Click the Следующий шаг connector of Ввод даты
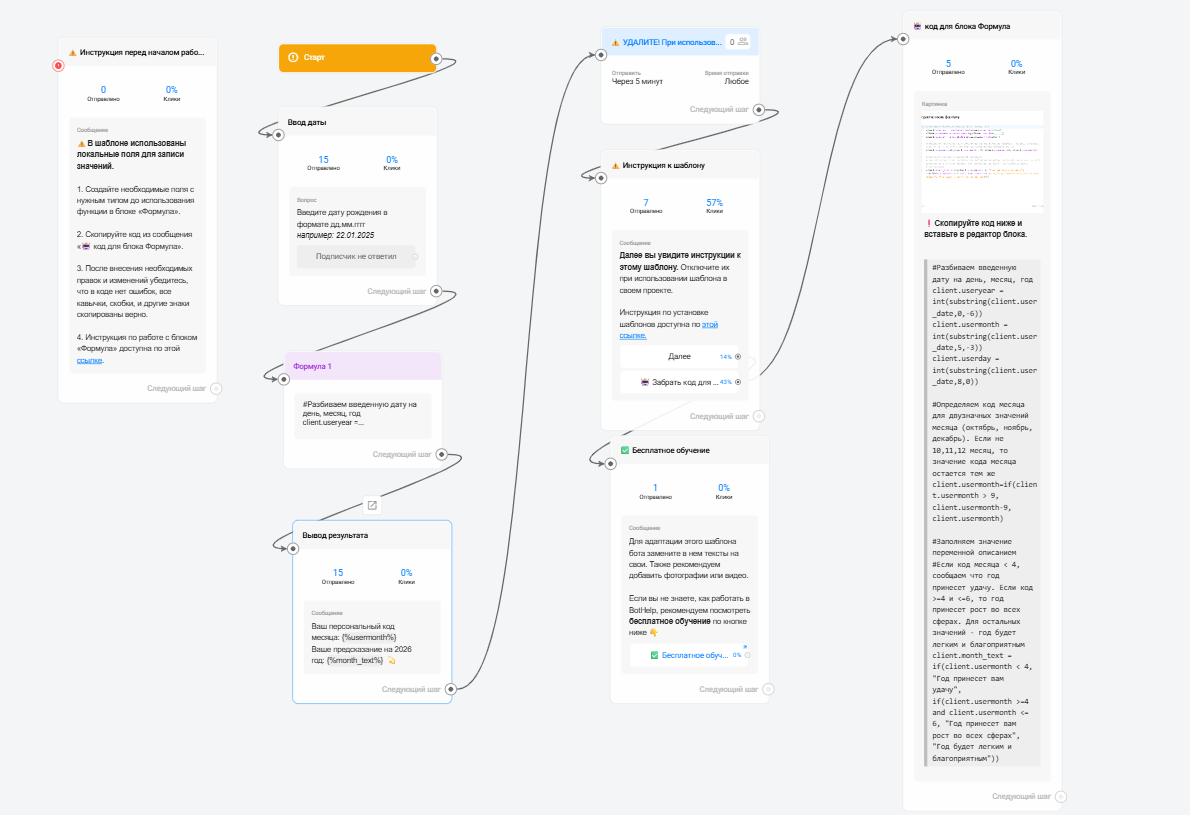This screenshot has height=815, width=1190. pyautogui.click(x=435, y=292)
